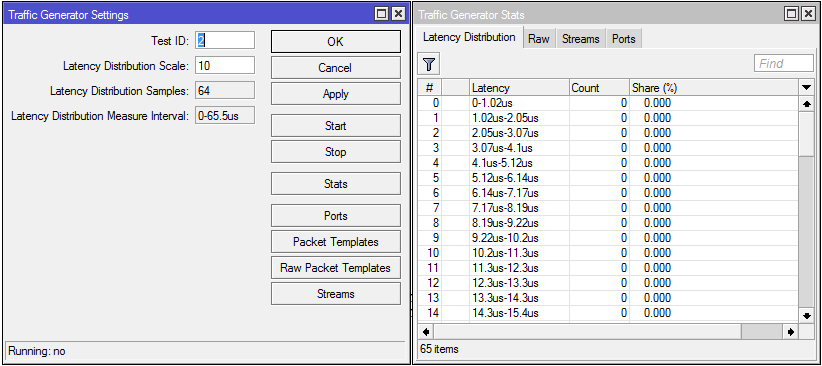Open Raw Packet Templates

(x=336, y=268)
